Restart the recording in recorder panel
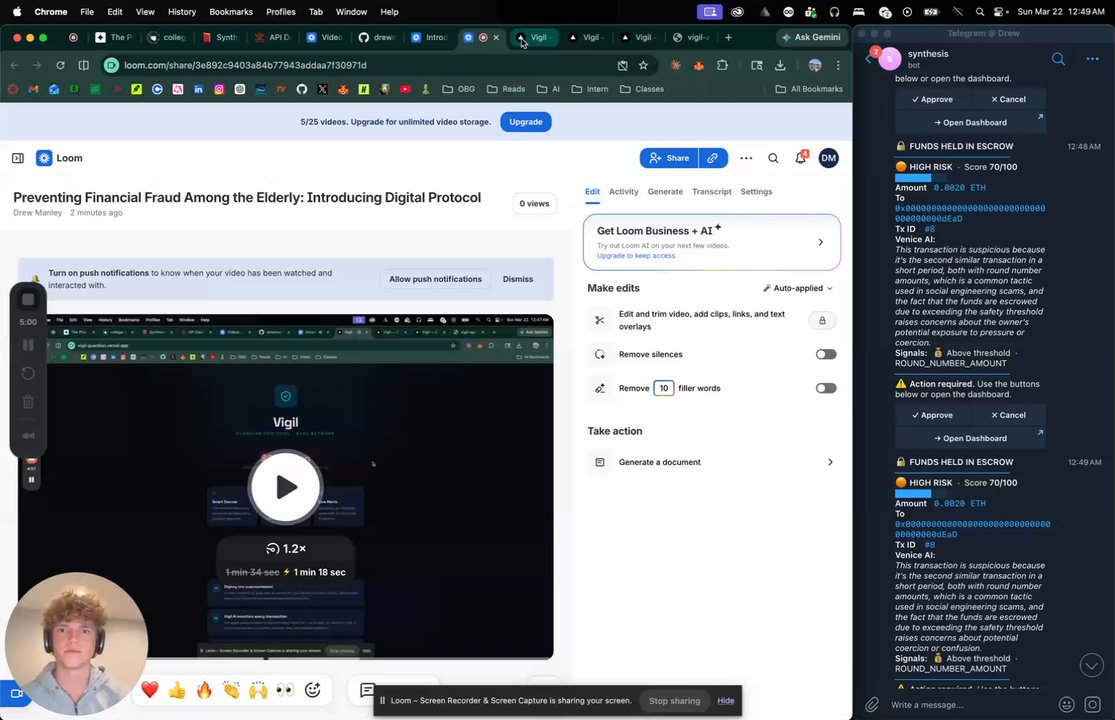1115x720 pixels. pyautogui.click(x=28, y=373)
